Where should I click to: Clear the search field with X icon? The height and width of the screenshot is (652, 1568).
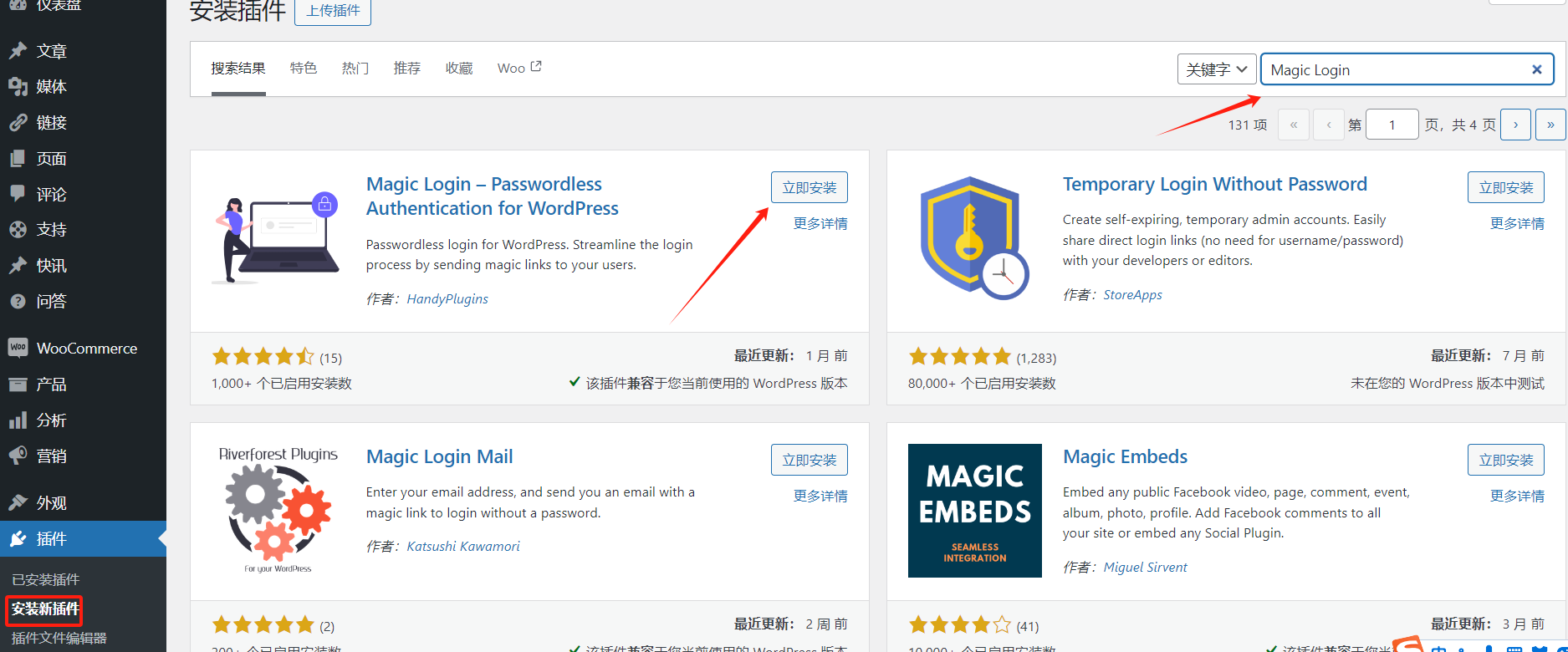coord(1536,69)
